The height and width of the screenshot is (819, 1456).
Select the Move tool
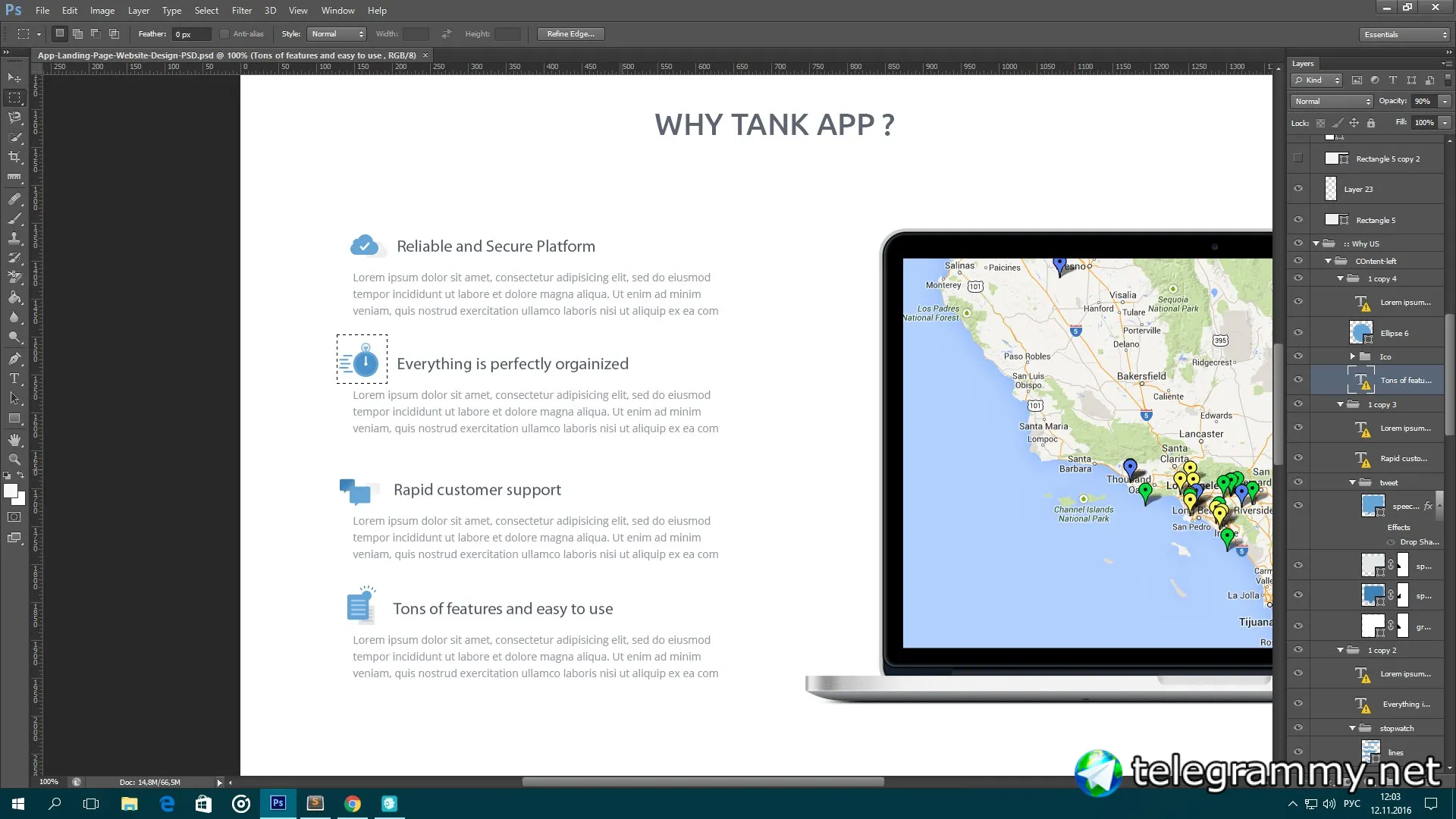14,78
